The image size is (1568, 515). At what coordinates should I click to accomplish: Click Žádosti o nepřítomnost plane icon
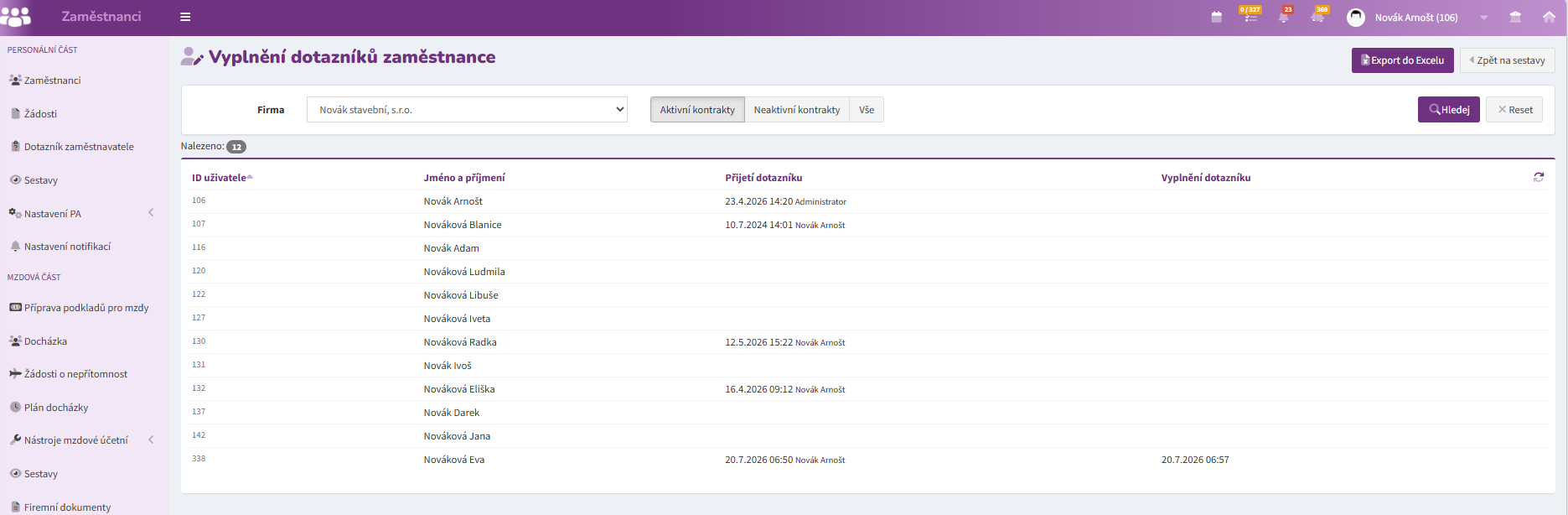tap(15, 373)
